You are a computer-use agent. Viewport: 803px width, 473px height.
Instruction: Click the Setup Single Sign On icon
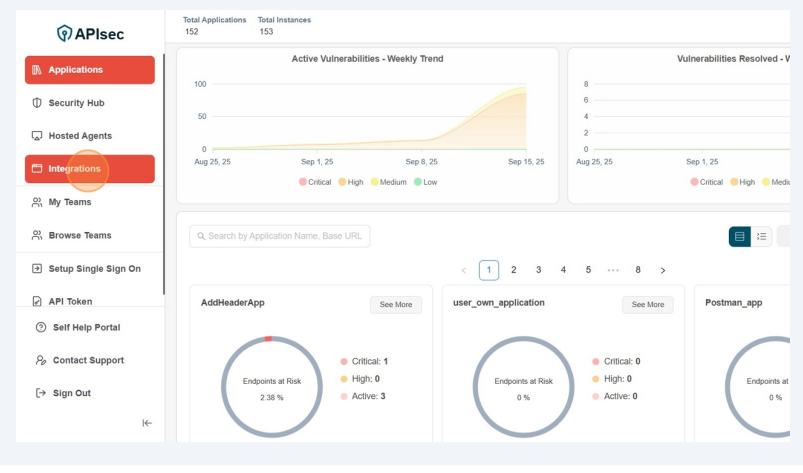(x=37, y=269)
